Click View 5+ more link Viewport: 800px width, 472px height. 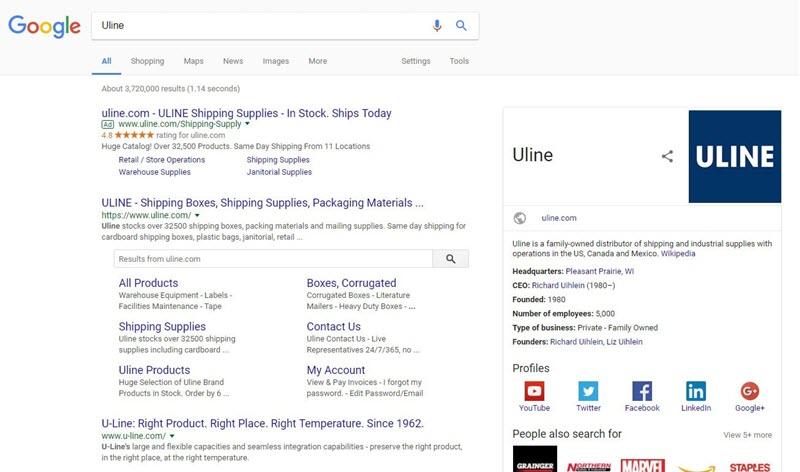click(x=747, y=435)
